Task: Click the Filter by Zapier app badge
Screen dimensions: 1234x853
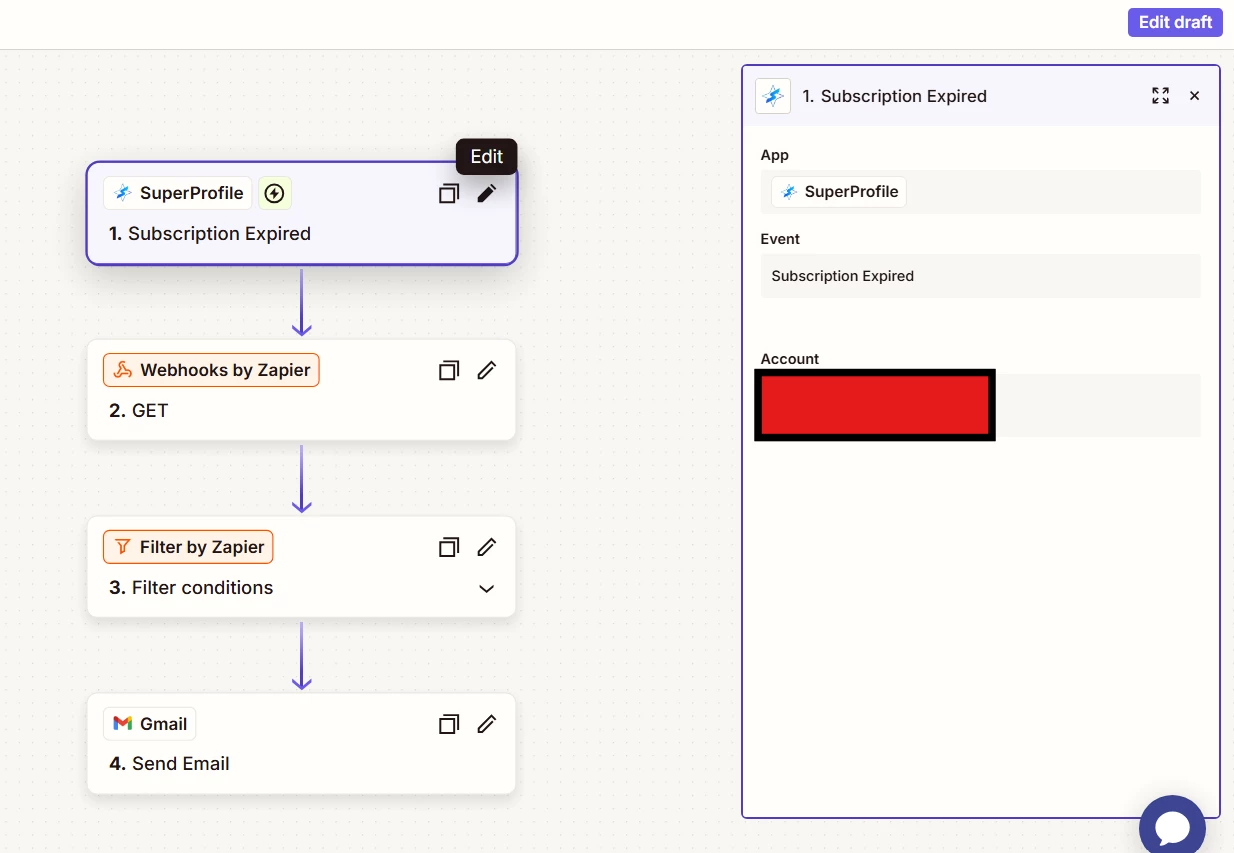Action: coord(188,547)
